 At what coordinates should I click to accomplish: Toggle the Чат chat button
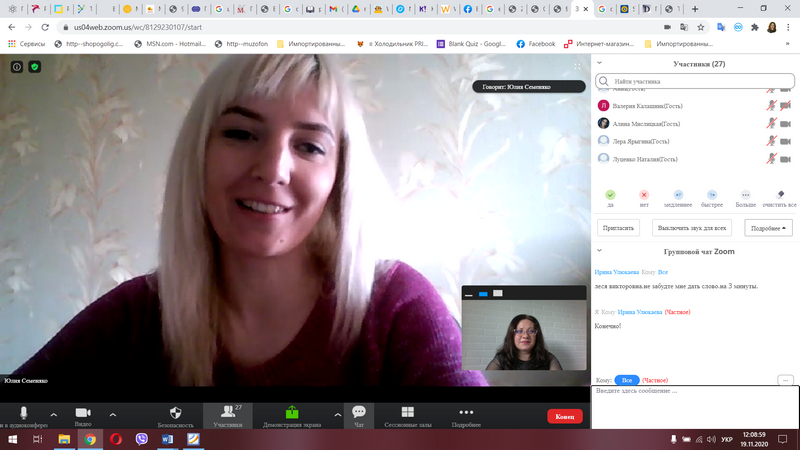[359, 416]
